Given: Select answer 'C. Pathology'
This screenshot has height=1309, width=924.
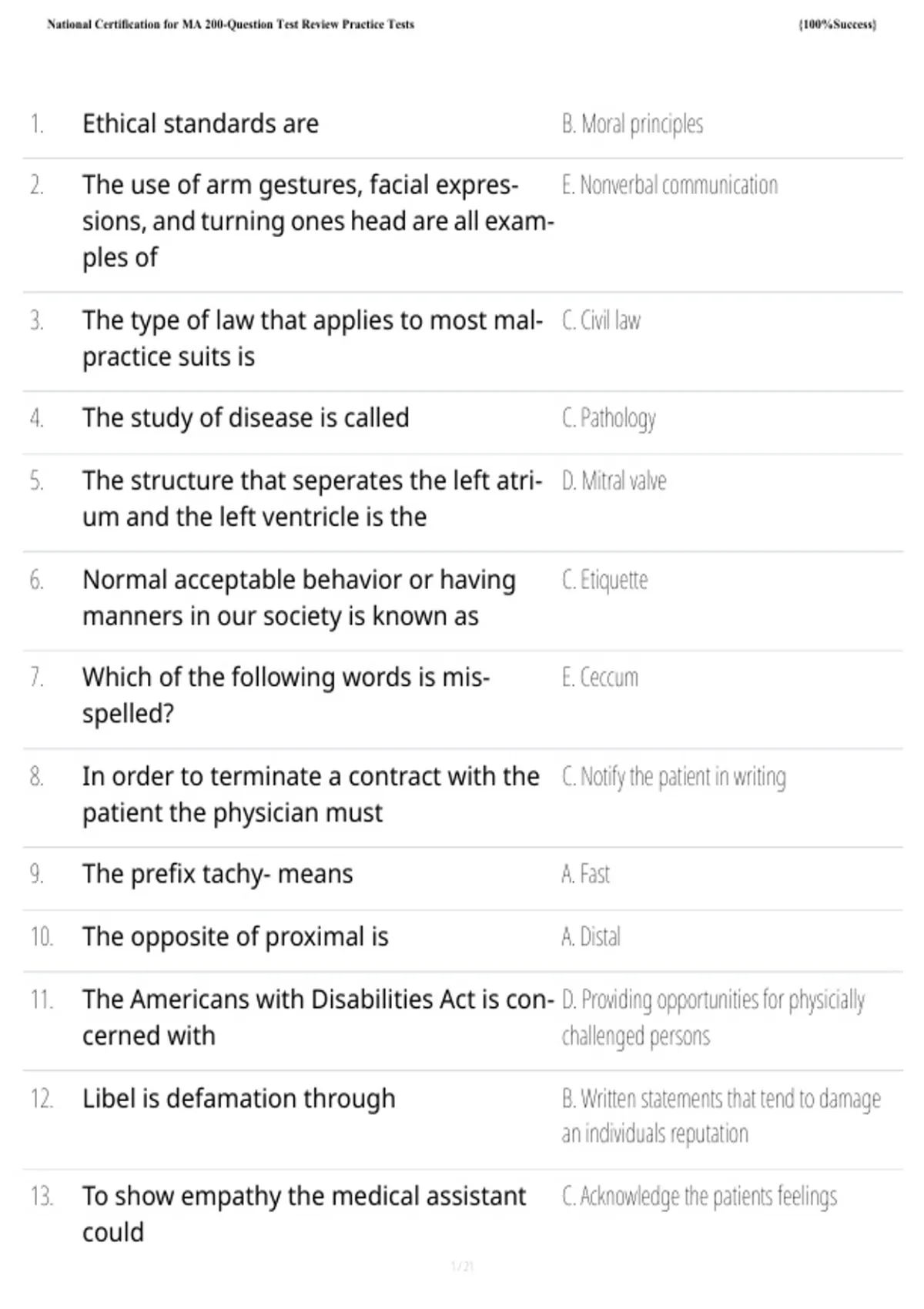Looking at the screenshot, I should tap(608, 419).
